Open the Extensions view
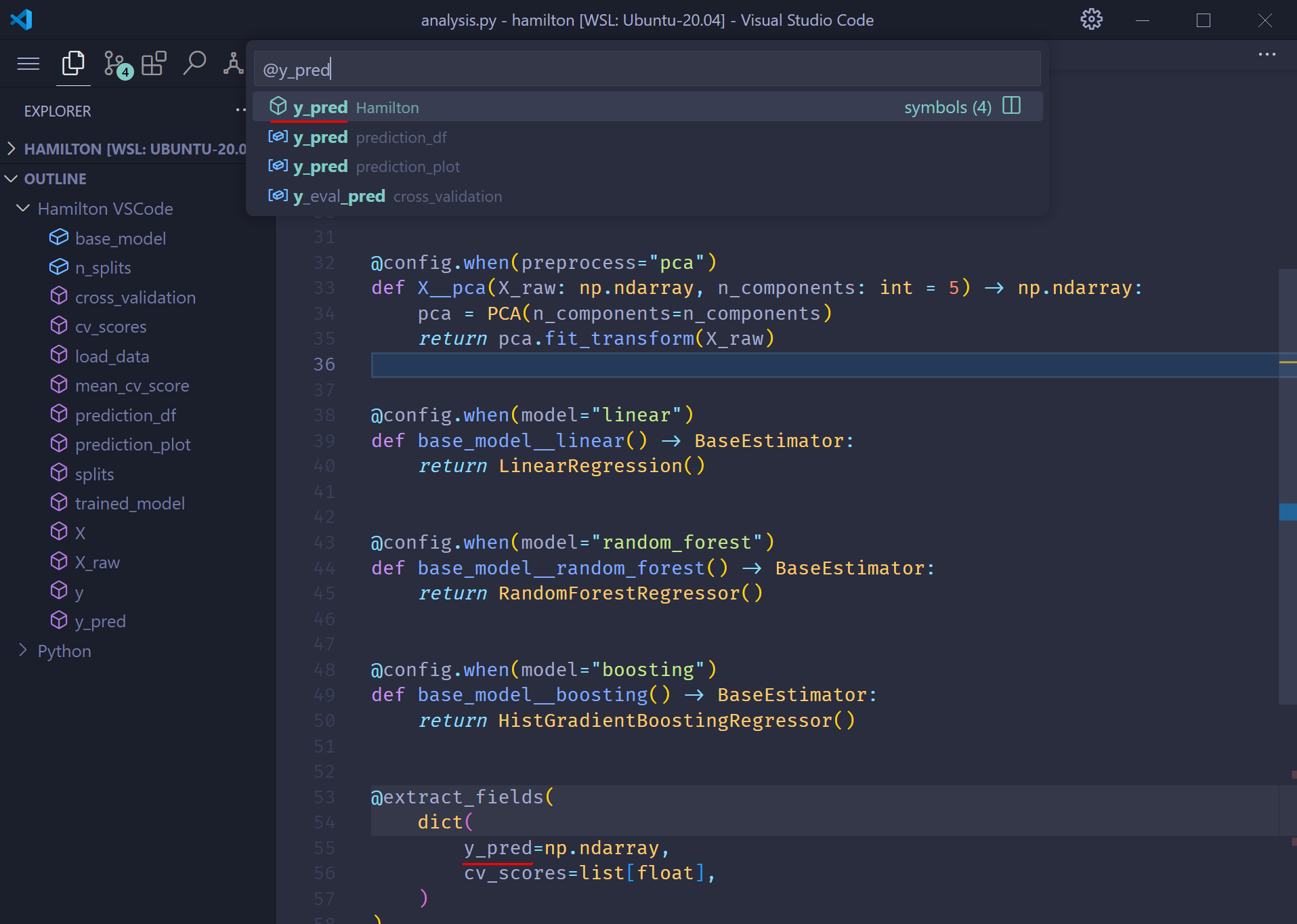 click(154, 64)
